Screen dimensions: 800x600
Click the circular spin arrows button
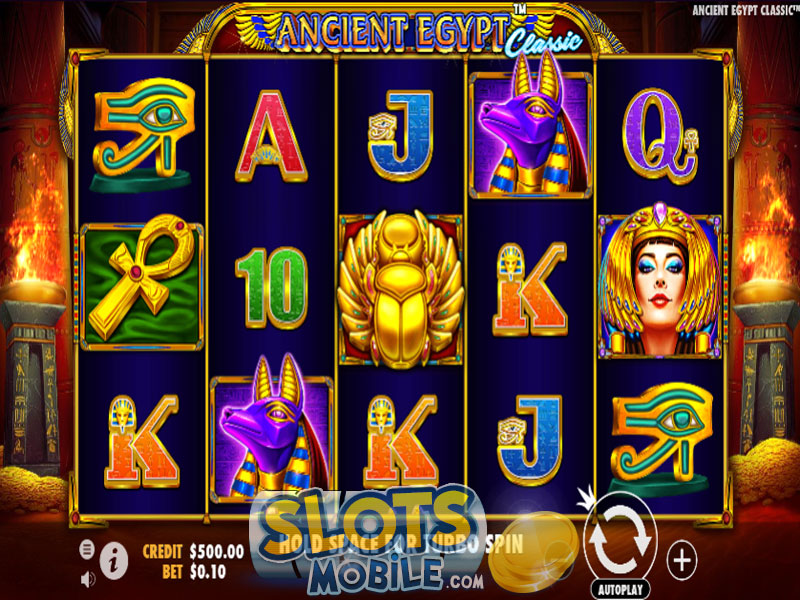(620, 542)
